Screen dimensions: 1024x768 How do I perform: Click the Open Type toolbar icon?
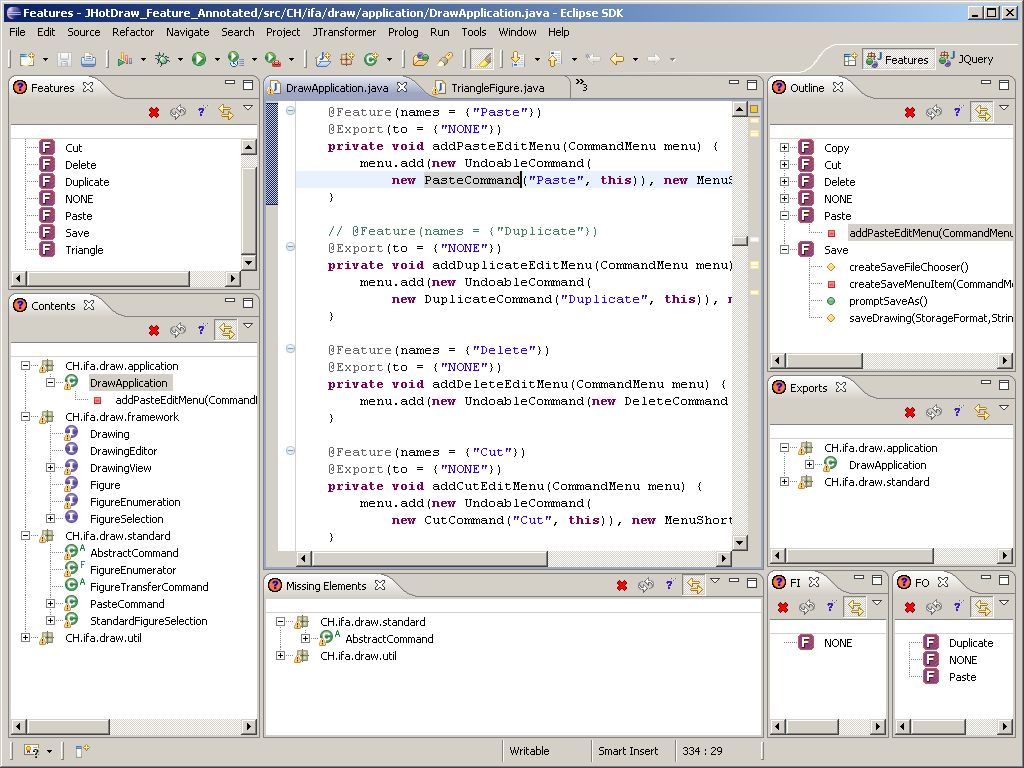tap(421, 59)
